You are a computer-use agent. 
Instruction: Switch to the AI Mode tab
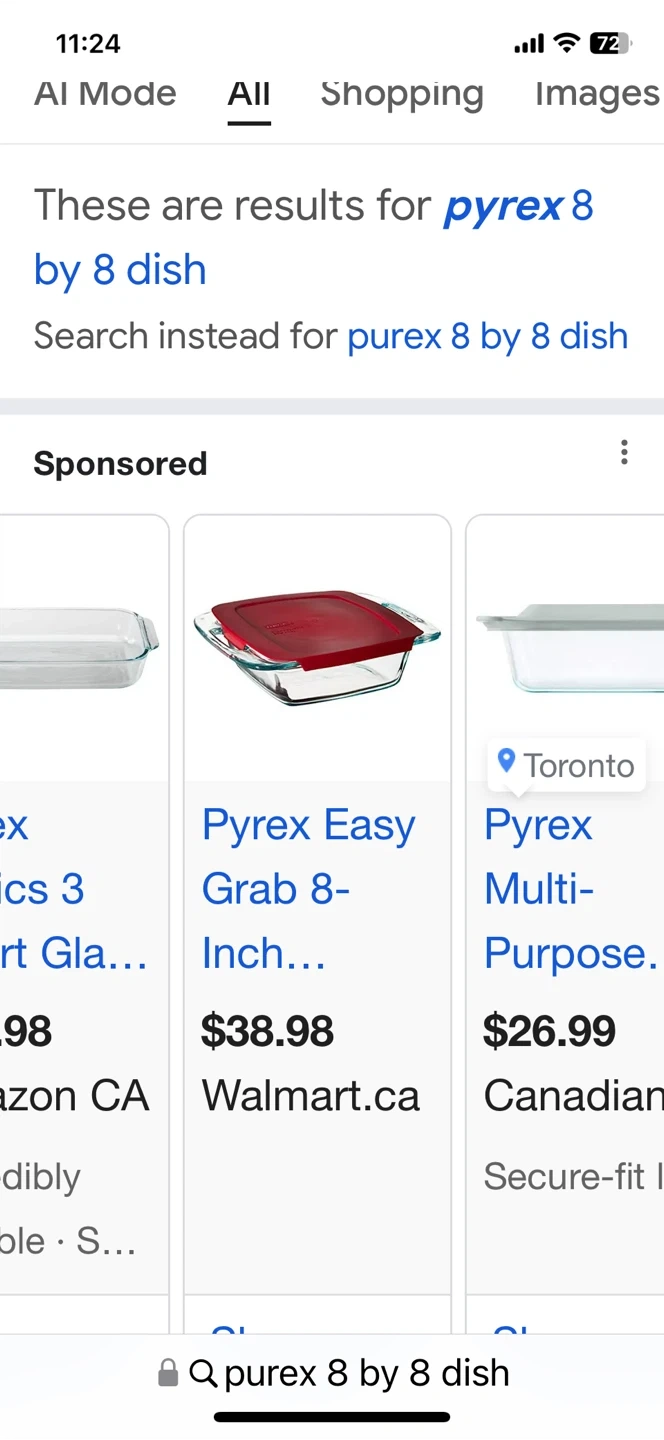[105, 94]
